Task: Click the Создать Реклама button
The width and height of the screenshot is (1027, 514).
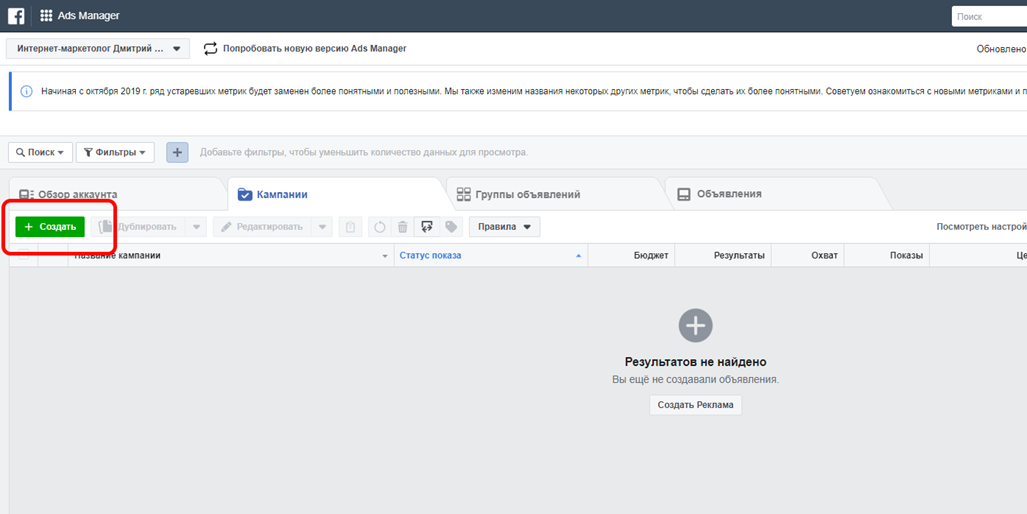Action: (x=696, y=405)
